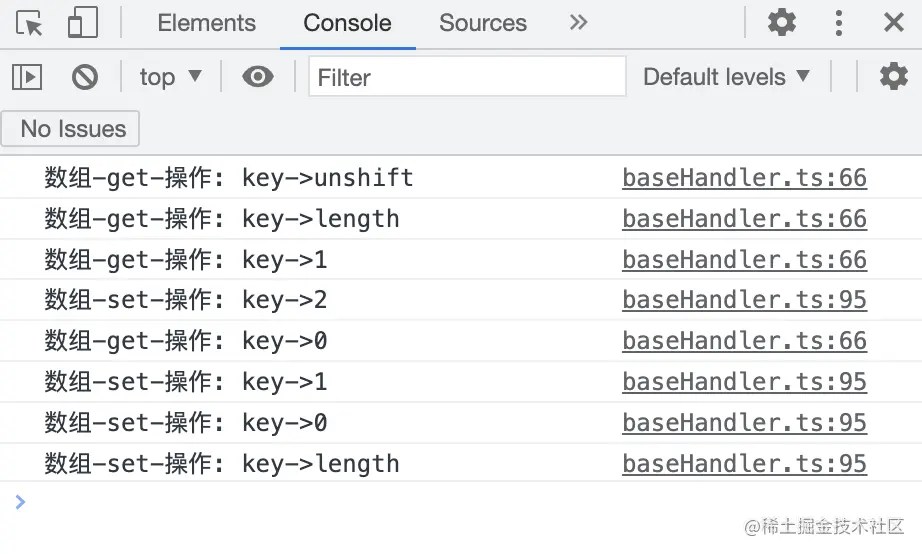
Task: Switch to the Elements tab
Action: 207,23
